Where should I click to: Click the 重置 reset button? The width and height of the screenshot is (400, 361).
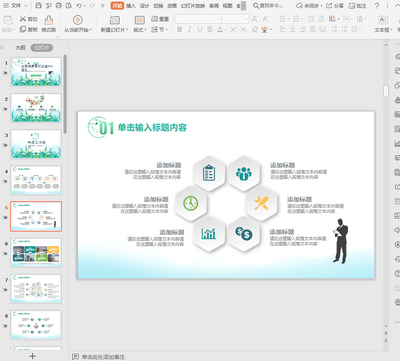click(x=160, y=19)
